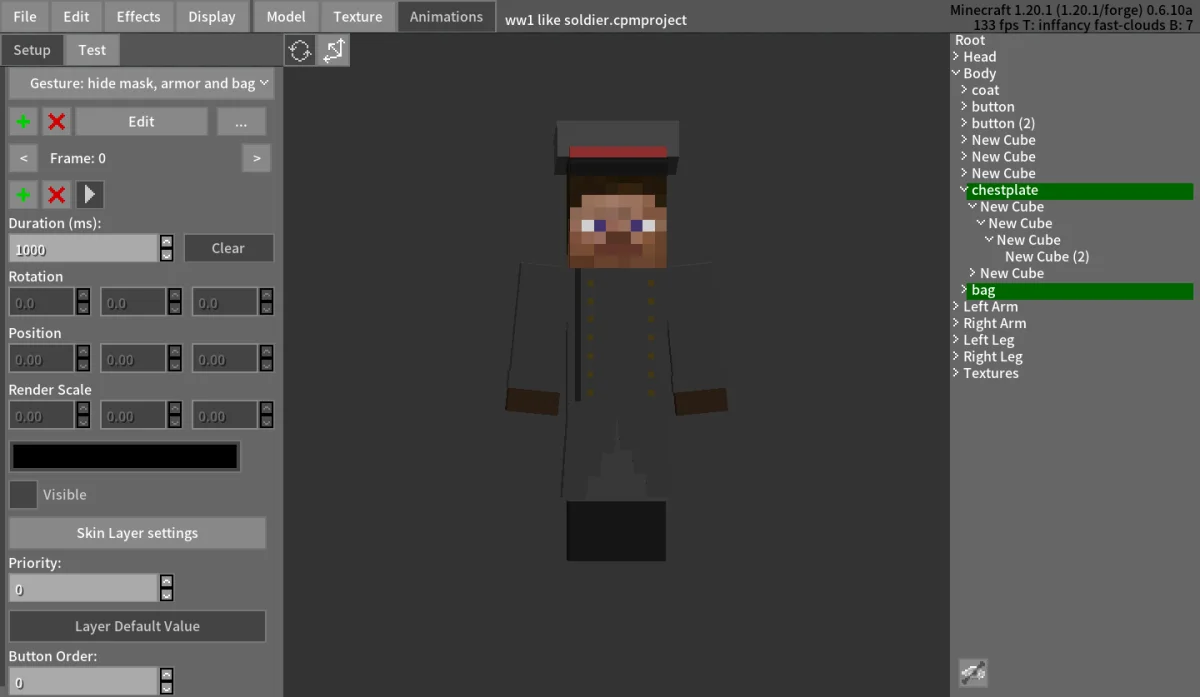Increase third Render Scale value stepper
The image size is (1200, 697).
coord(267,409)
